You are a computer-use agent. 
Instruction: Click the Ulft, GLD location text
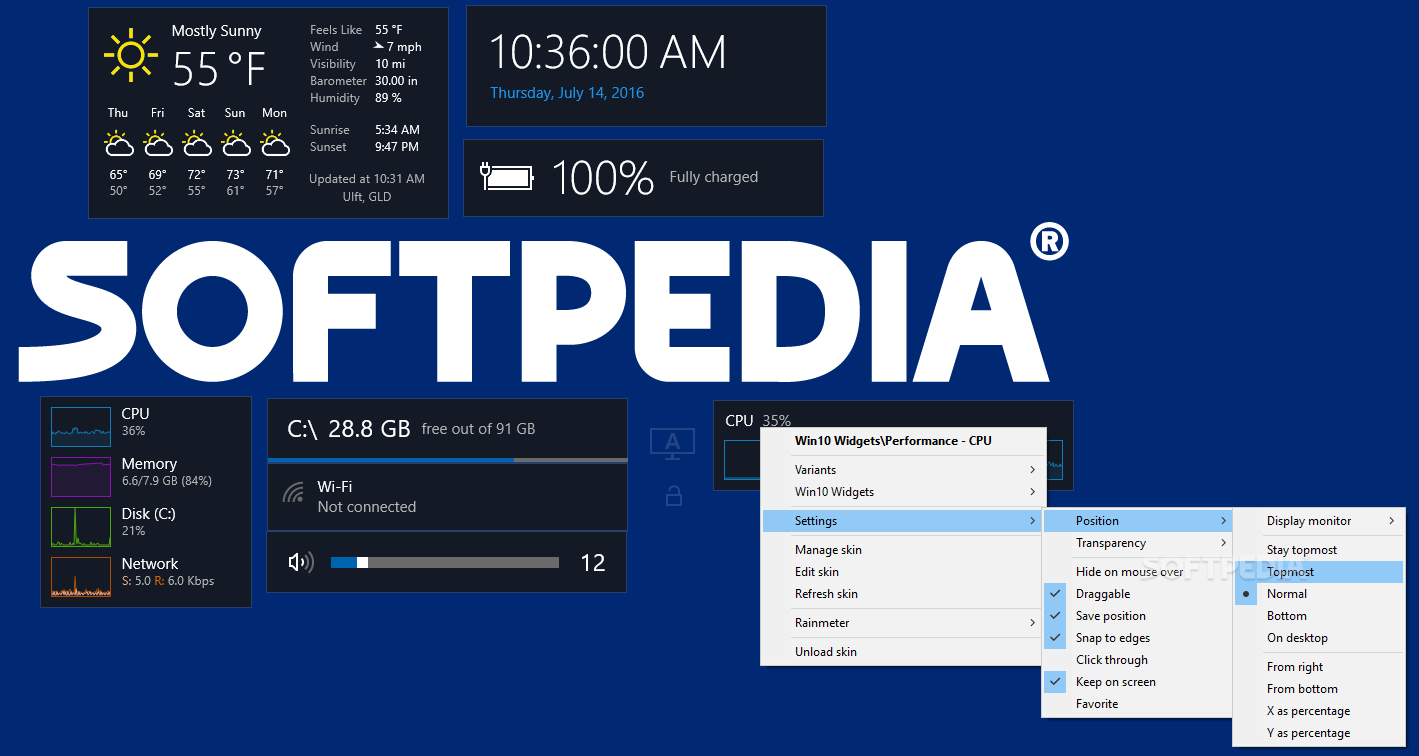click(367, 197)
